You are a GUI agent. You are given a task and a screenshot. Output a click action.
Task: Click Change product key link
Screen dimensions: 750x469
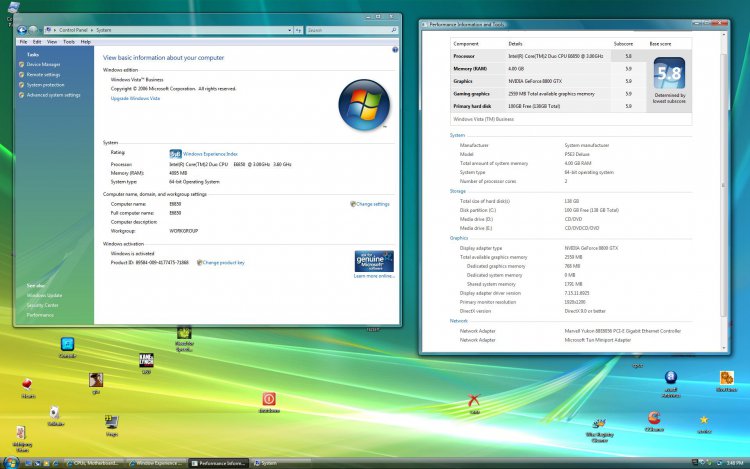point(223,262)
